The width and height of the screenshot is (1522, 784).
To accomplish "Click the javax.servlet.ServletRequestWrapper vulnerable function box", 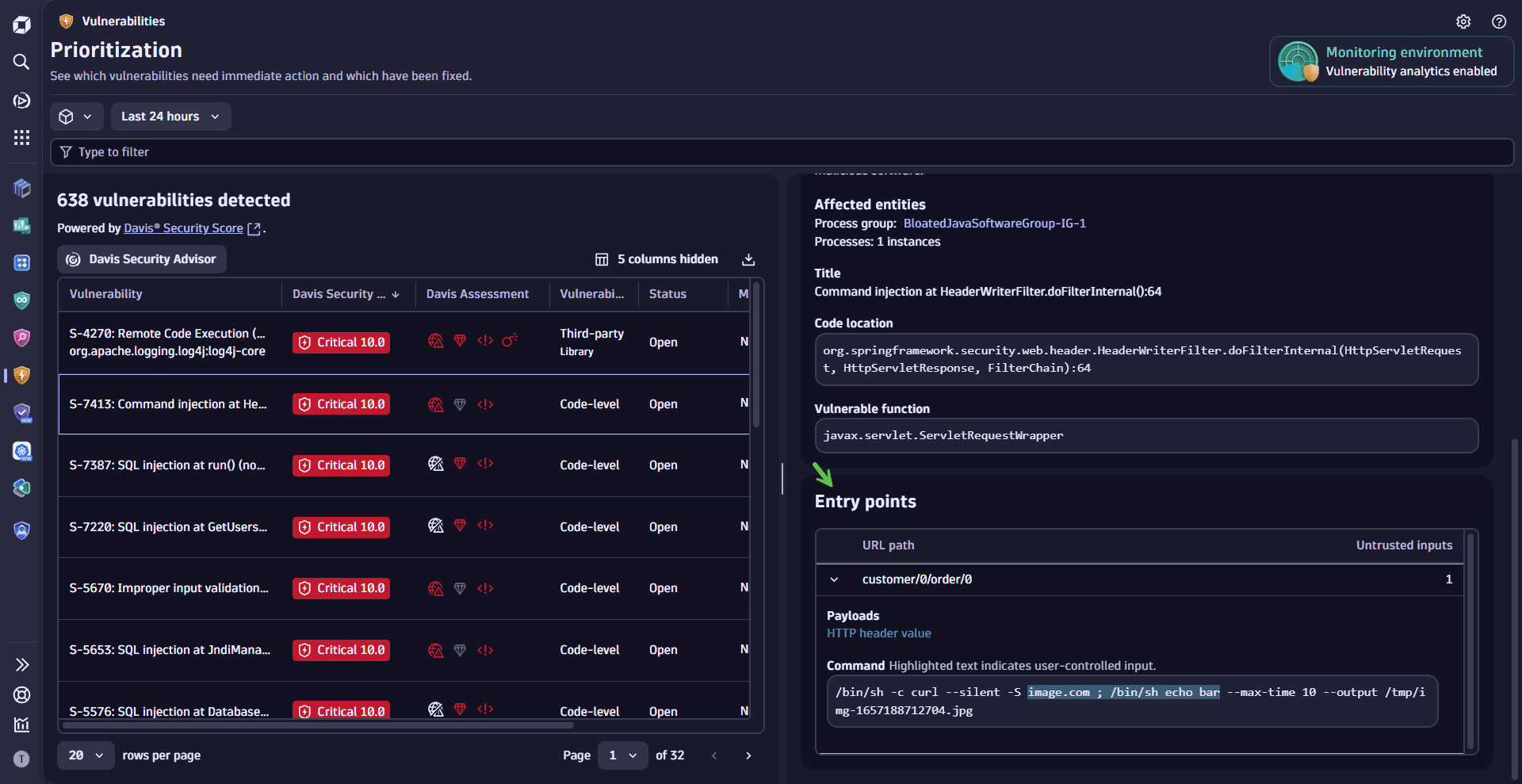I will (1146, 436).
